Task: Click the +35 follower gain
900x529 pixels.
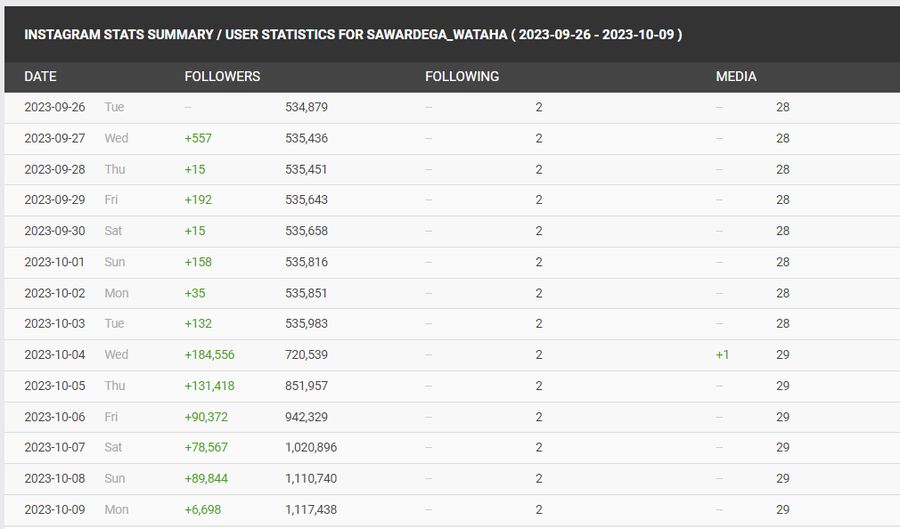Action: [195, 293]
